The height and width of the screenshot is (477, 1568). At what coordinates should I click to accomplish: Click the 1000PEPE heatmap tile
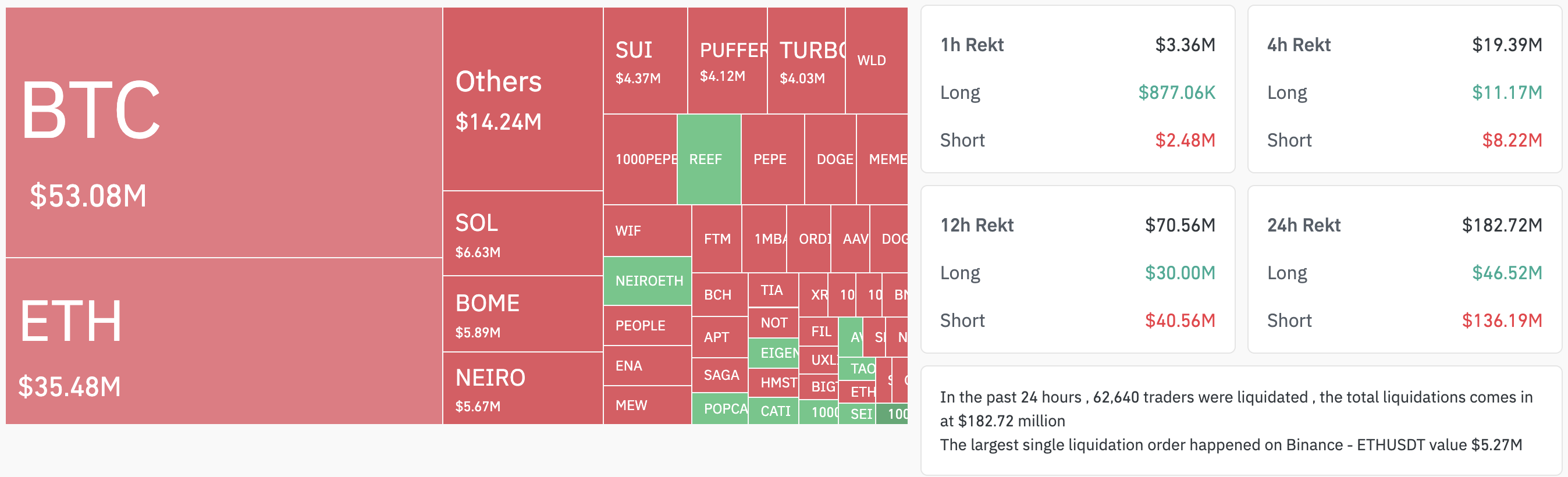click(641, 159)
